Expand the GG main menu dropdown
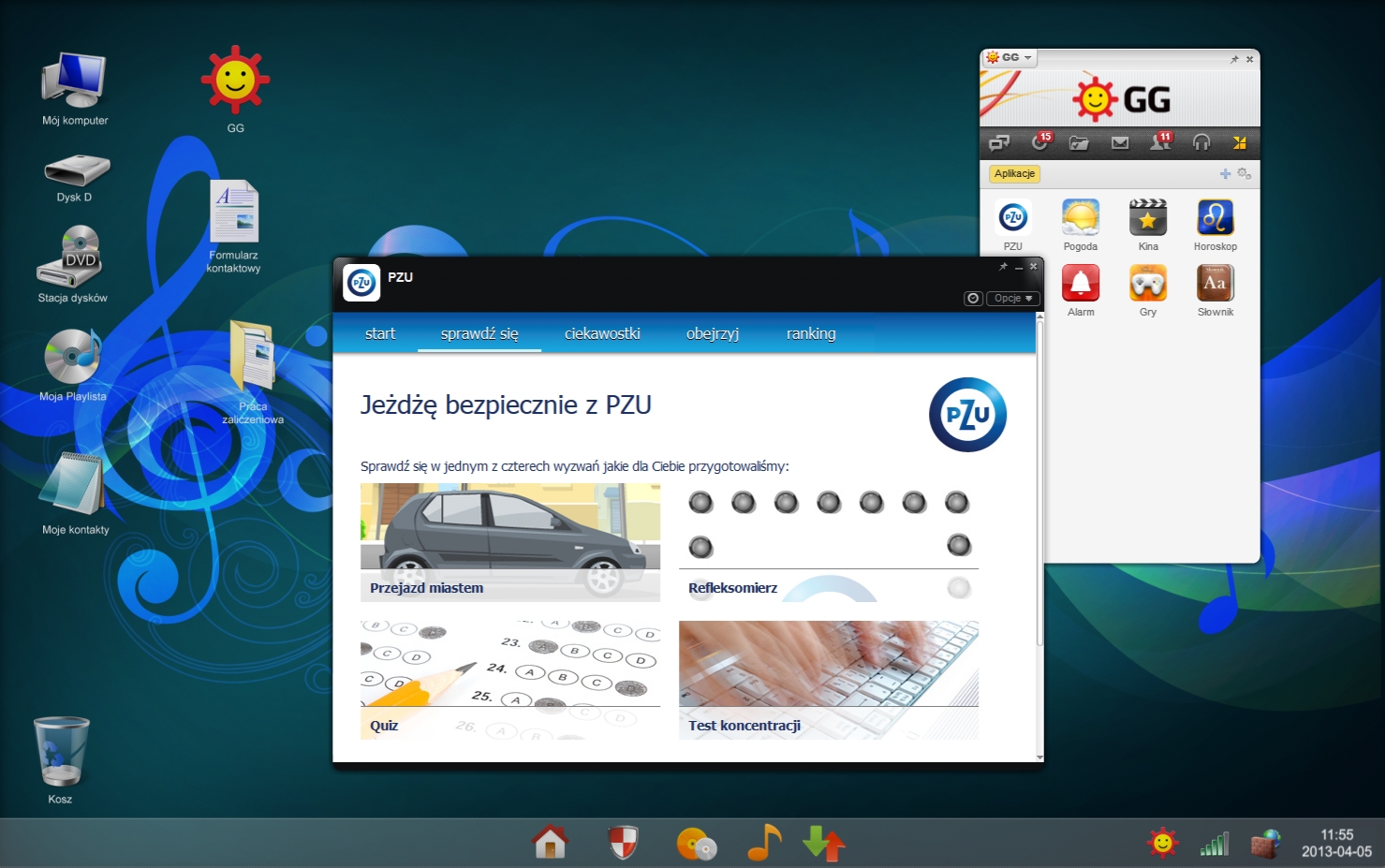 tap(1010, 58)
